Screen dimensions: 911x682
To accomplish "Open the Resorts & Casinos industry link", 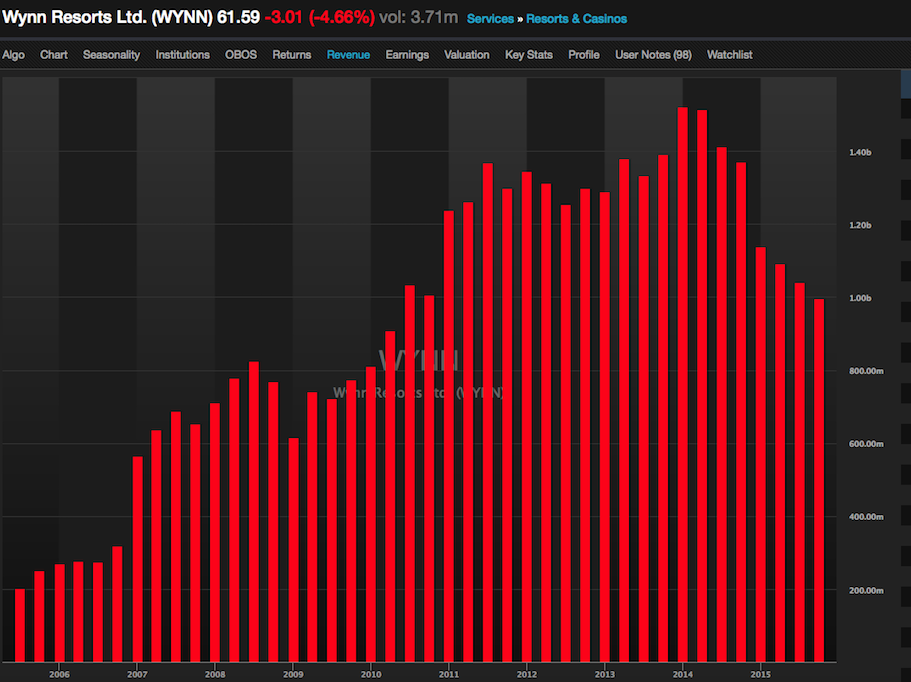I will click(576, 19).
